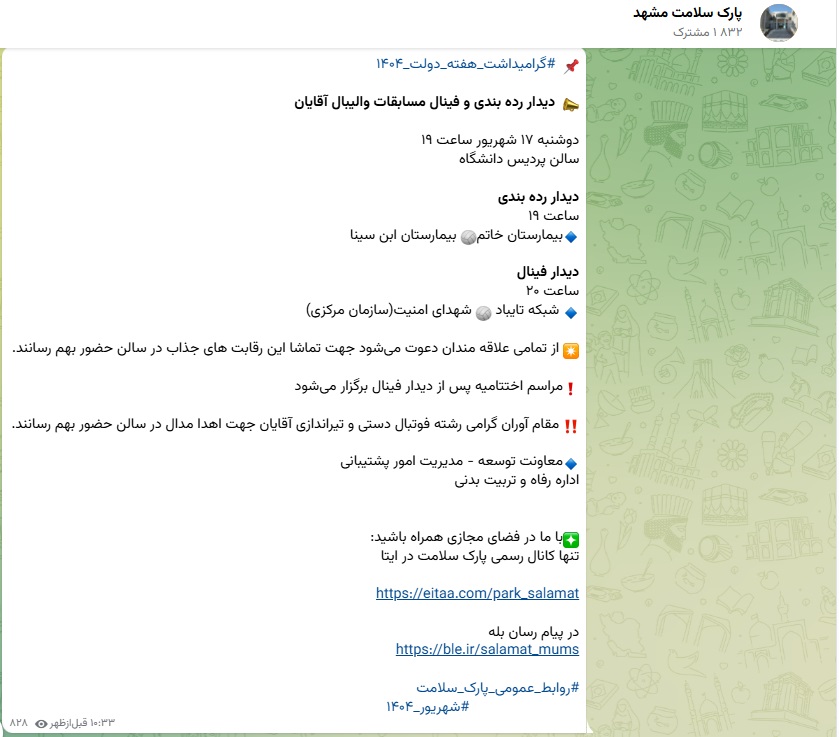This screenshot has width=839, height=737.
Task: Click blue diamond before بیمارستان خاتم
Action: tap(572, 238)
